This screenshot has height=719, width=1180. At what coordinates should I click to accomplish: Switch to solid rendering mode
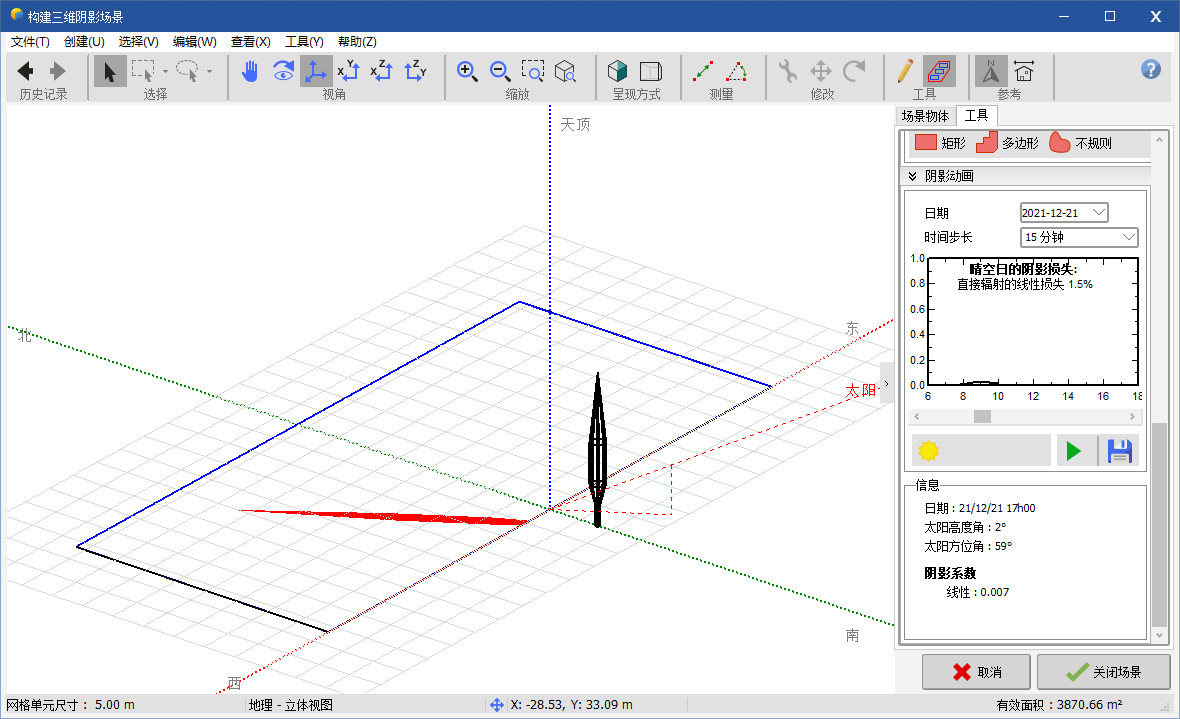[x=618, y=72]
